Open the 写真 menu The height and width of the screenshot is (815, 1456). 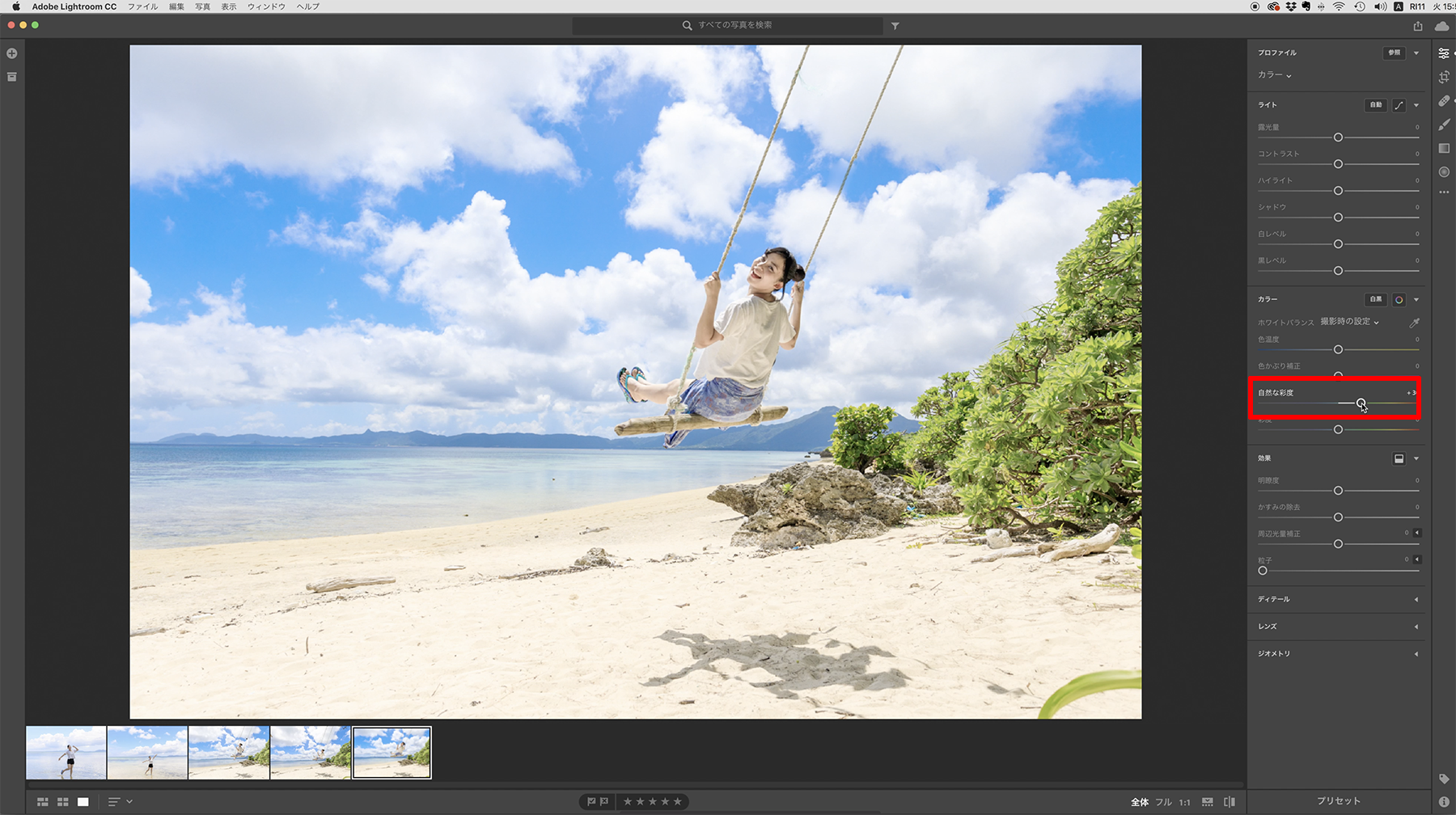click(x=203, y=6)
